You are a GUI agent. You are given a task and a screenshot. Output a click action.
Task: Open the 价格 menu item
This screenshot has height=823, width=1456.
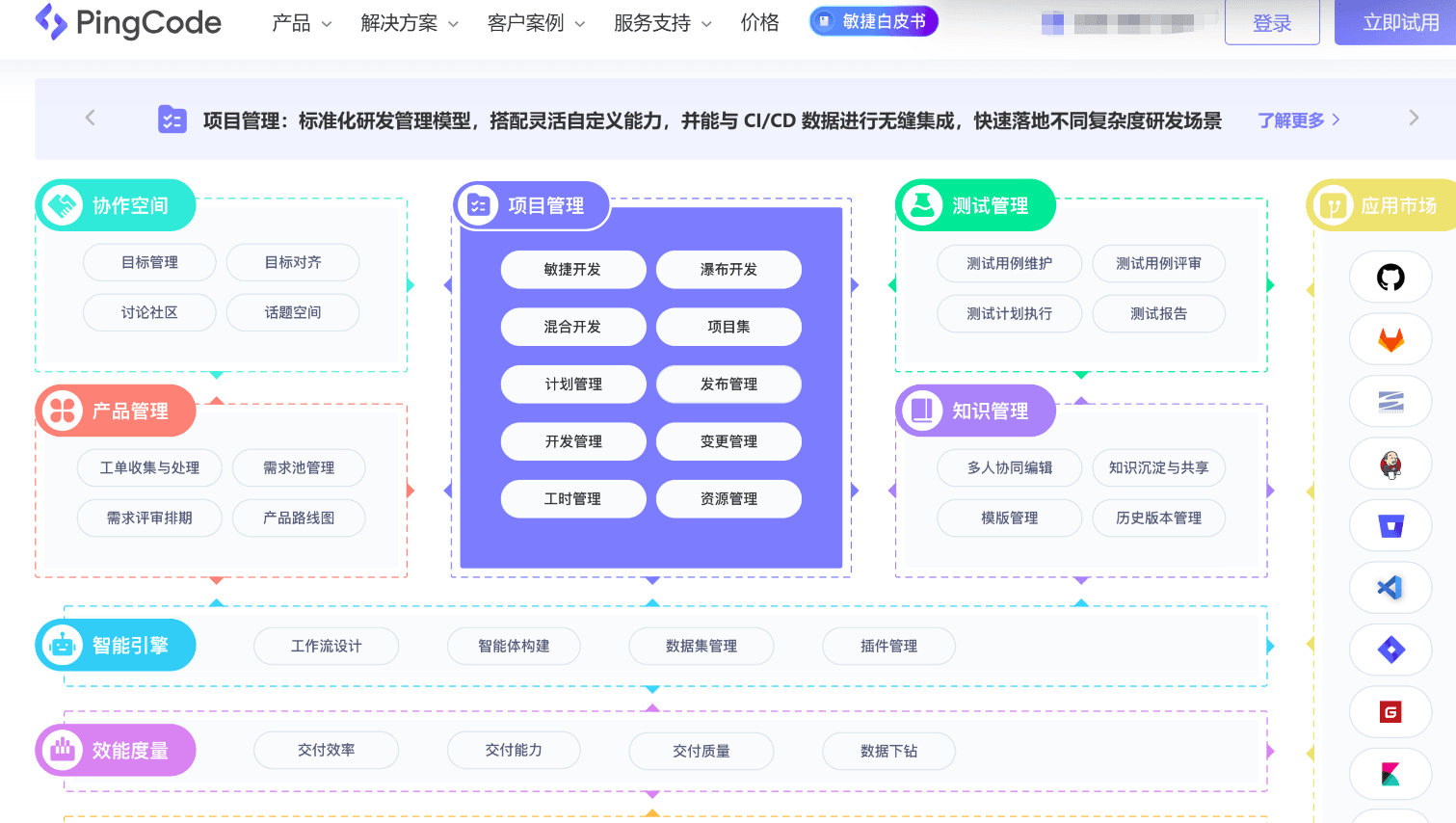pos(759,22)
